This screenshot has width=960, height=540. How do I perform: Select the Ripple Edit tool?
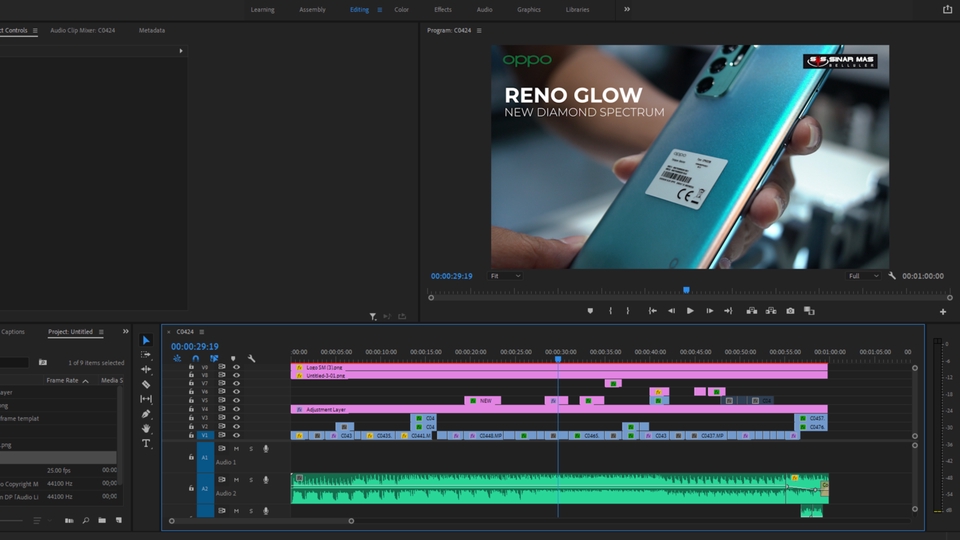146,369
